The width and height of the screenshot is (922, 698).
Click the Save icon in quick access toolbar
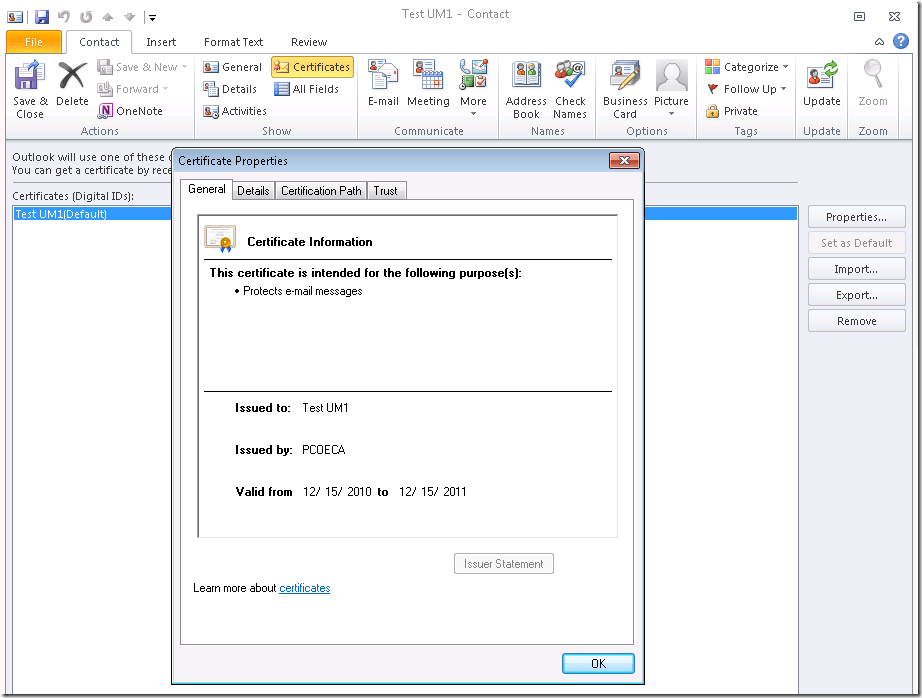(42, 16)
